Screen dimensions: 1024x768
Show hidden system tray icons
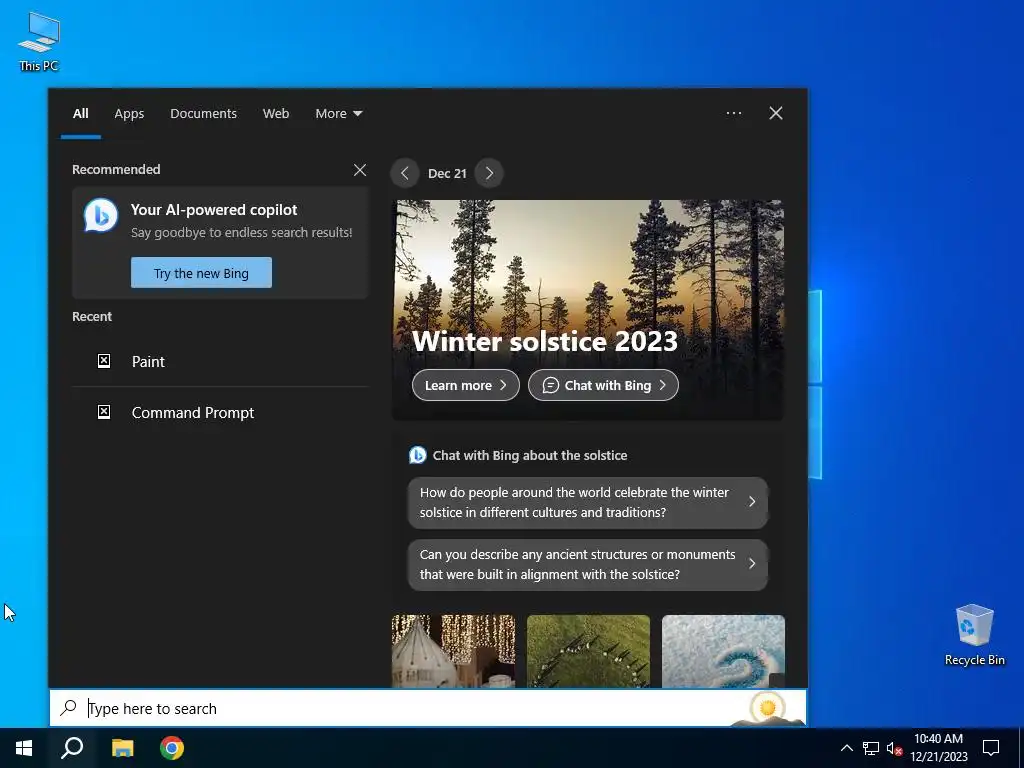click(846, 748)
